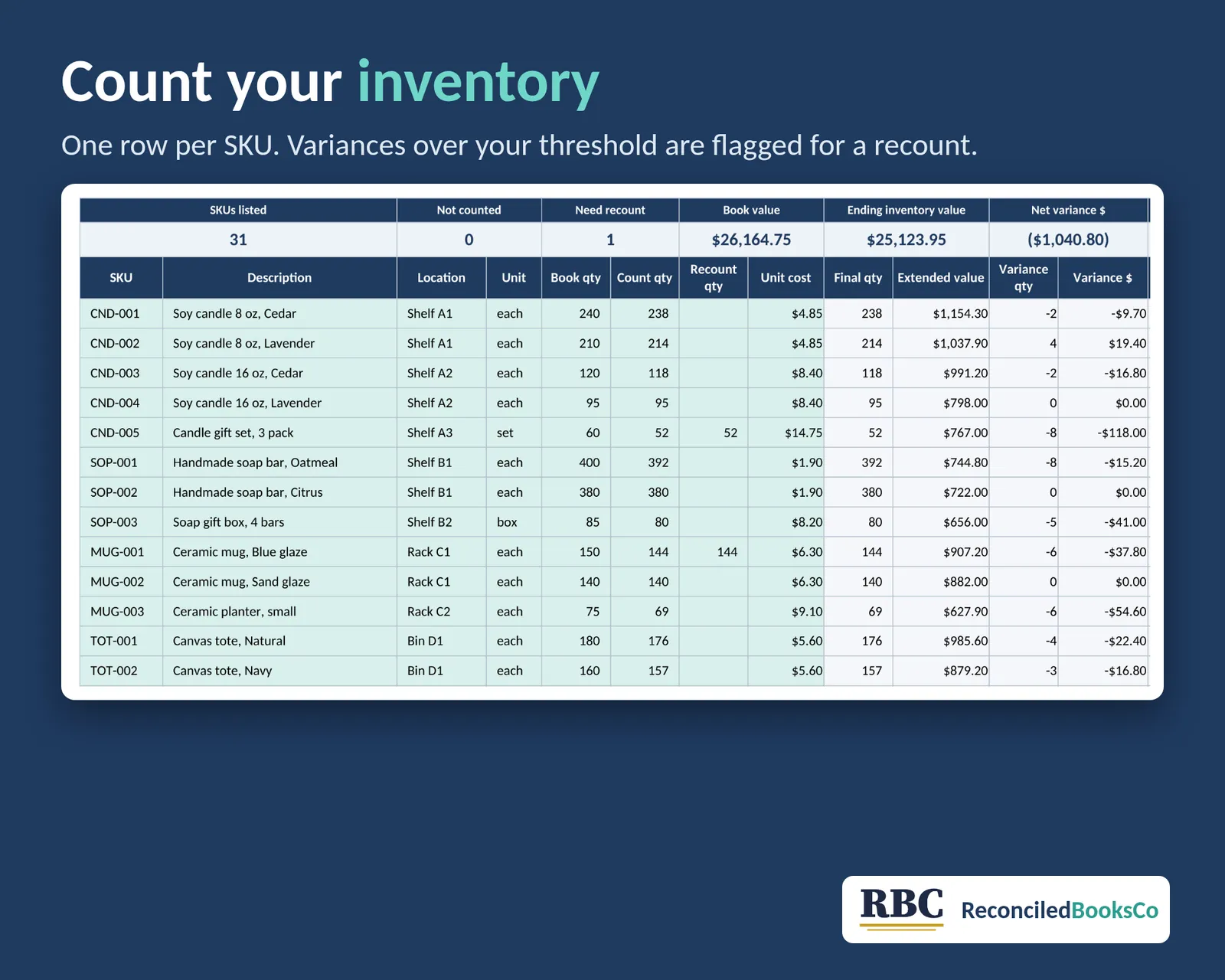The width and height of the screenshot is (1225, 980).
Task: Select the count qty 118 for CND-003
Action: 645,374
